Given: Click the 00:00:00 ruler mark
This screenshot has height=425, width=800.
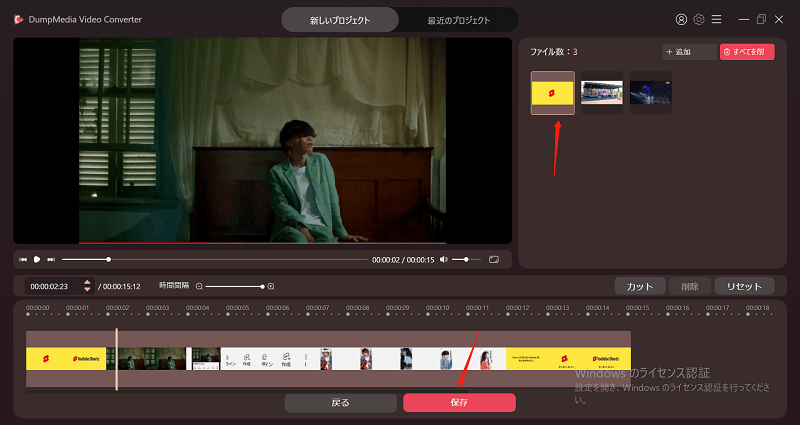Looking at the screenshot, I should (38, 308).
